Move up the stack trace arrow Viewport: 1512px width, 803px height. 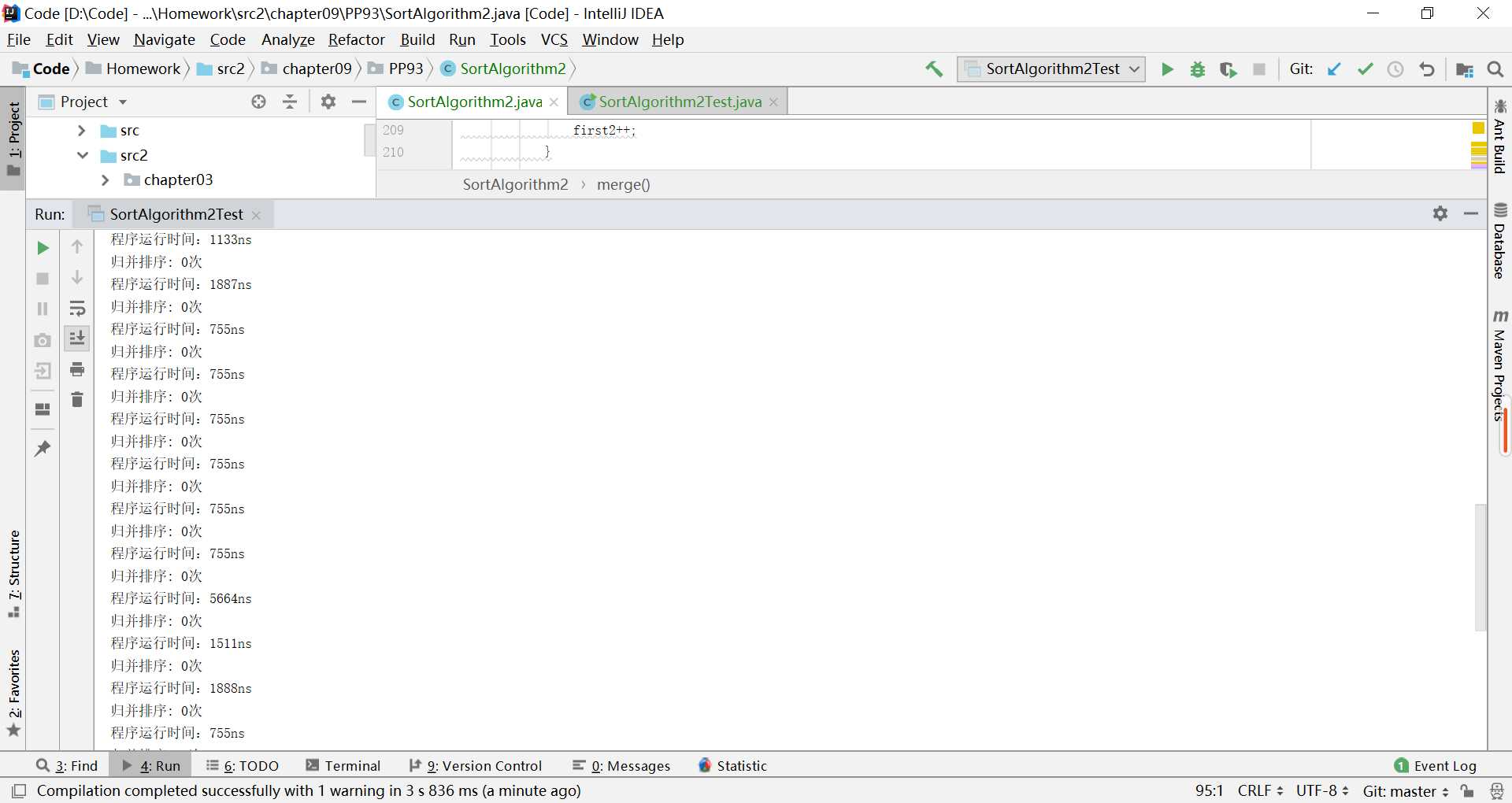[77, 247]
